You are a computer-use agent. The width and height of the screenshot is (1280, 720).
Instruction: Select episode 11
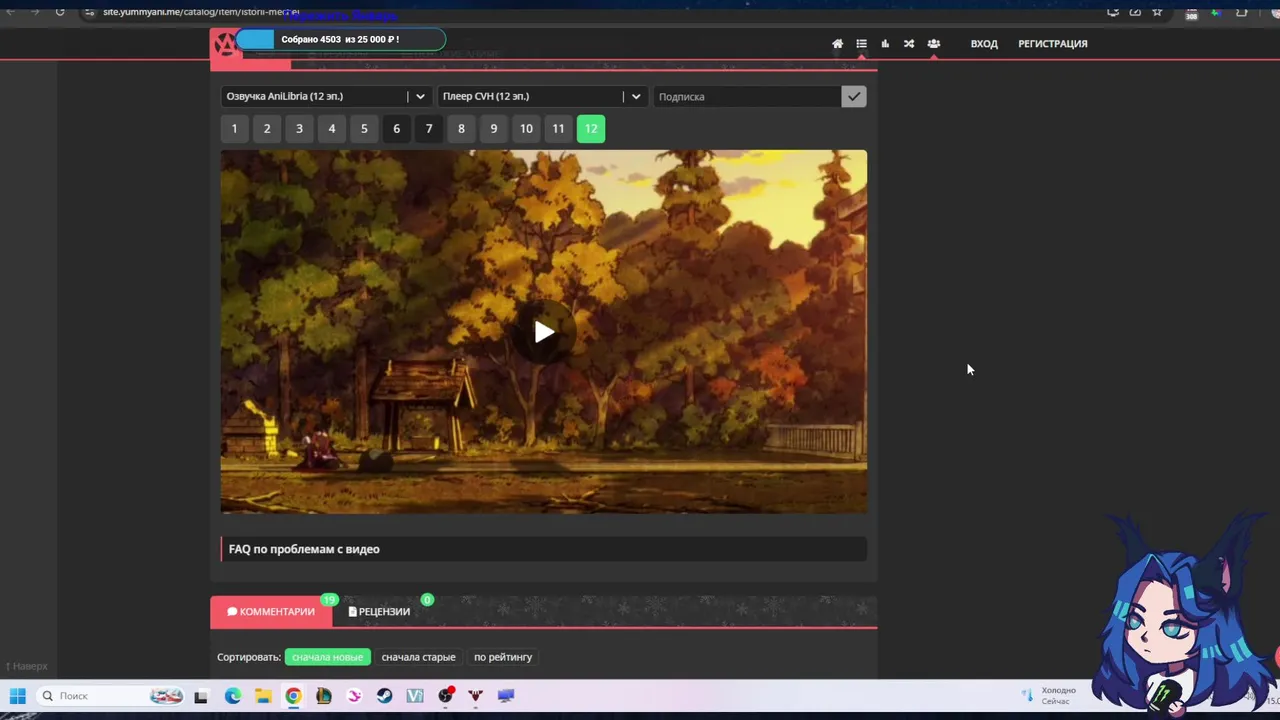pos(558,128)
